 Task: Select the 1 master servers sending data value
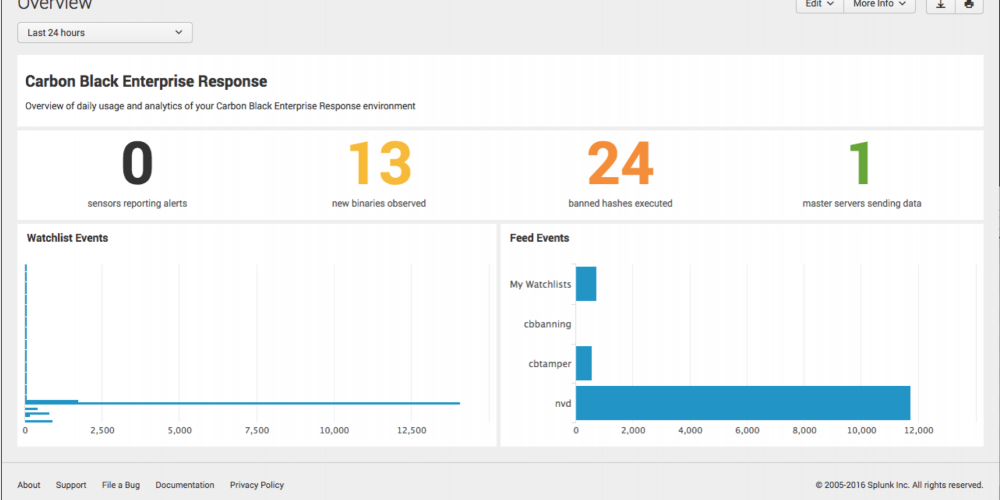[861, 165]
